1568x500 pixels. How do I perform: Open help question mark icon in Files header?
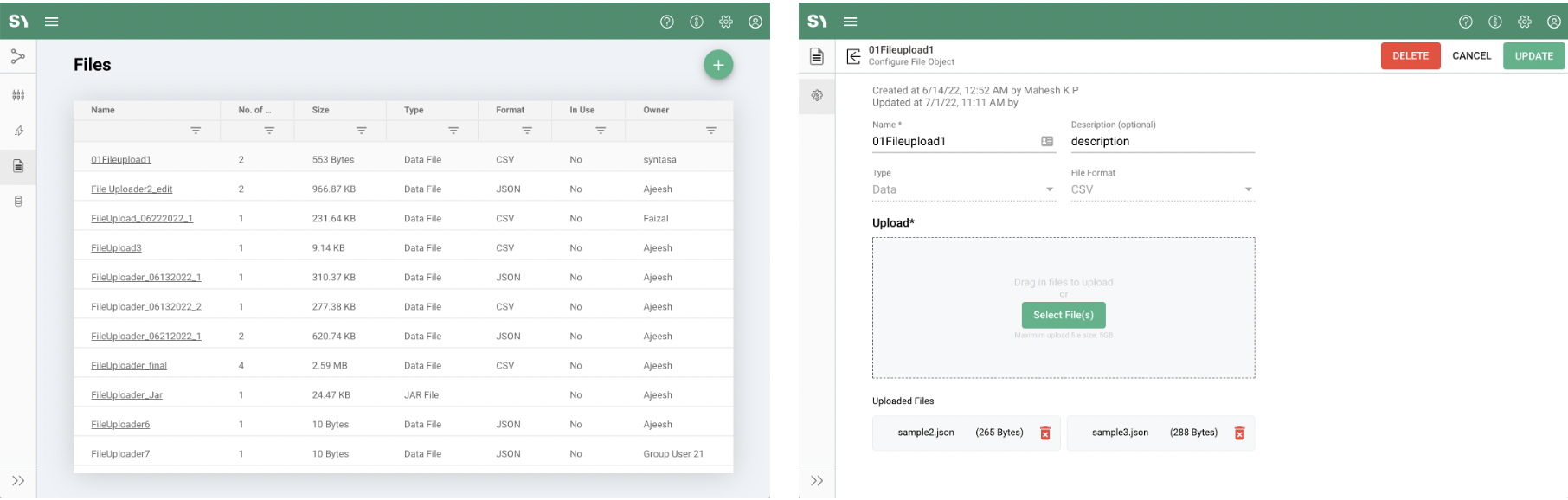(666, 22)
